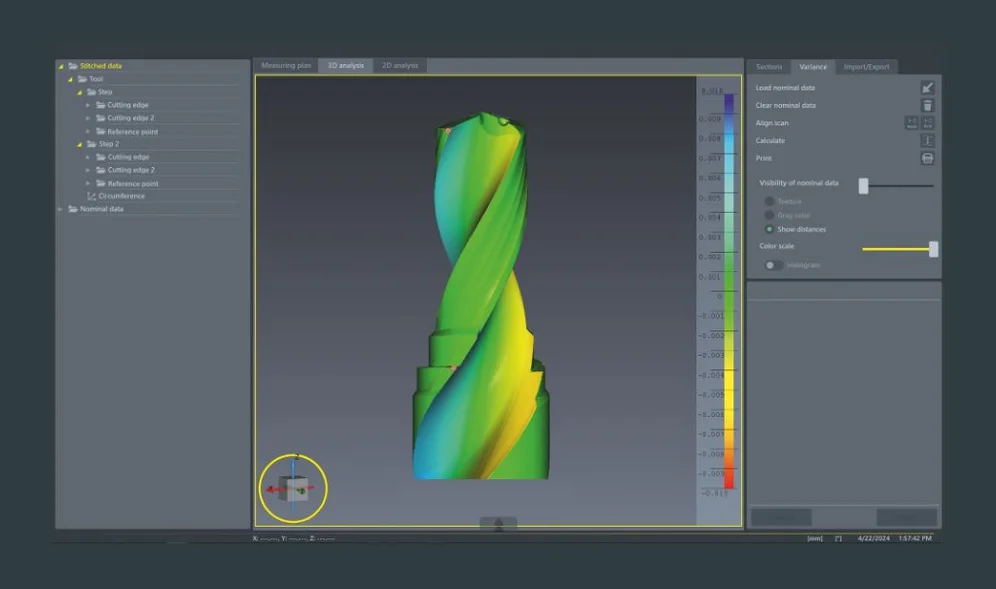Click the second Align scan icon

pyautogui.click(x=928, y=123)
